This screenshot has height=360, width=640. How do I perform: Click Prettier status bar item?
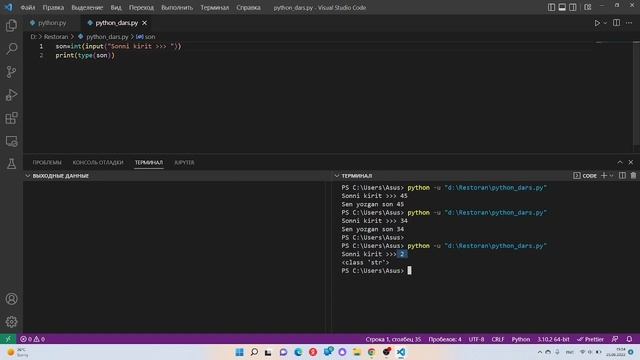[x=590, y=339]
